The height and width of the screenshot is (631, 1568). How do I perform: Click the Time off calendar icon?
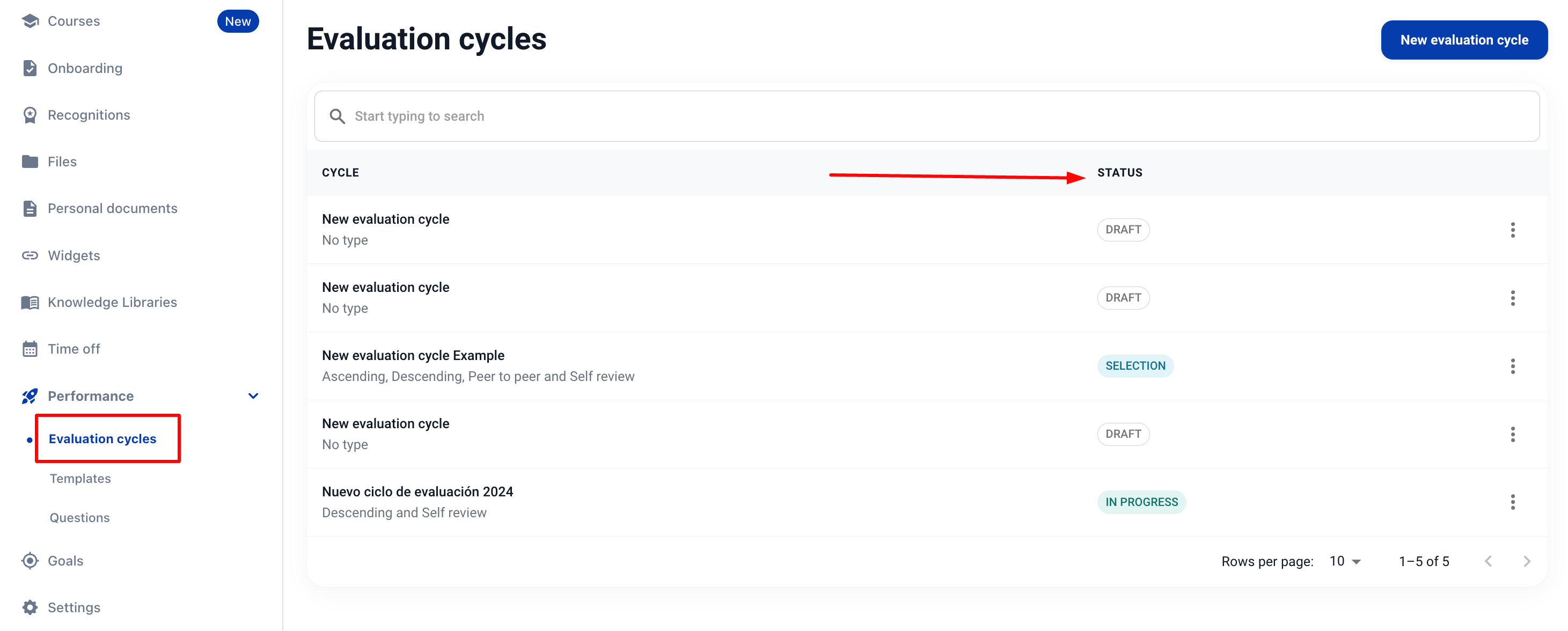click(30, 349)
